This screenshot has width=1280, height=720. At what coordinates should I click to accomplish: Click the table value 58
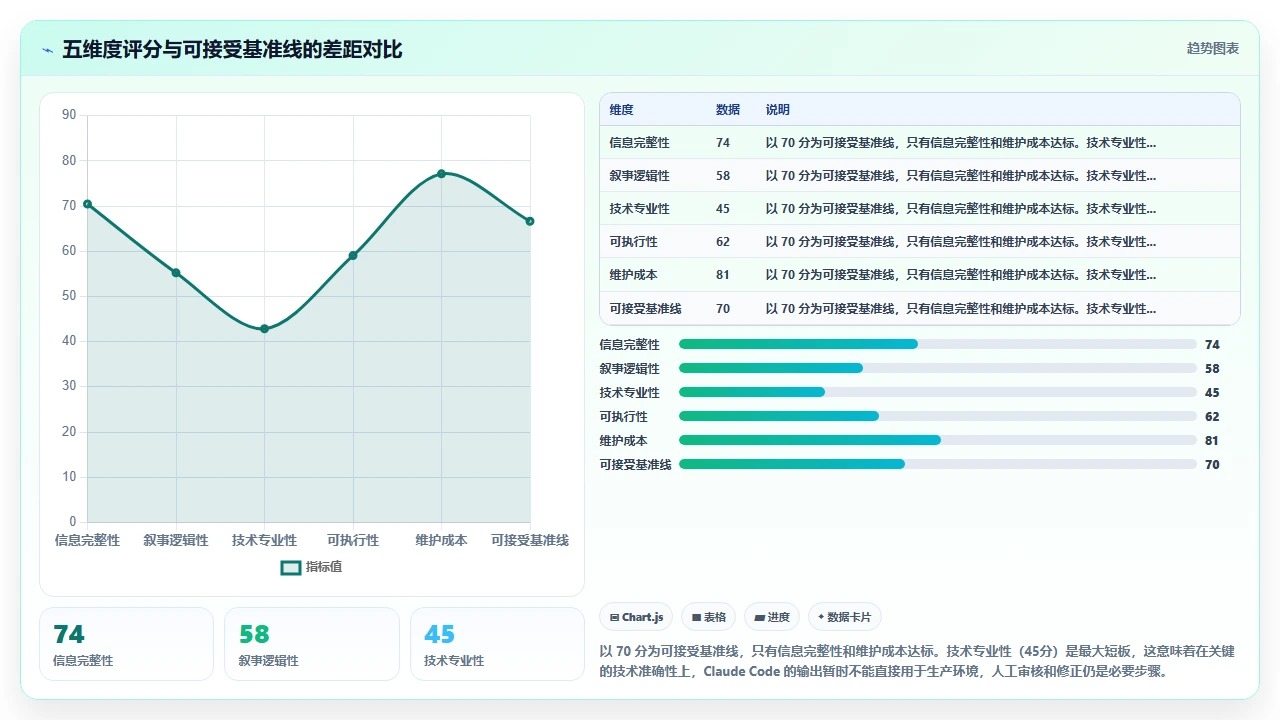(723, 176)
